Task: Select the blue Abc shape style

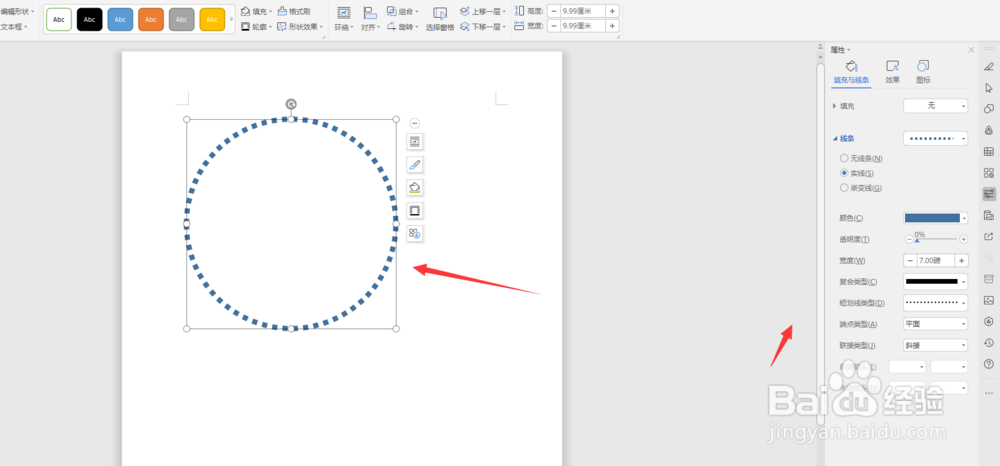Action: 120,20
